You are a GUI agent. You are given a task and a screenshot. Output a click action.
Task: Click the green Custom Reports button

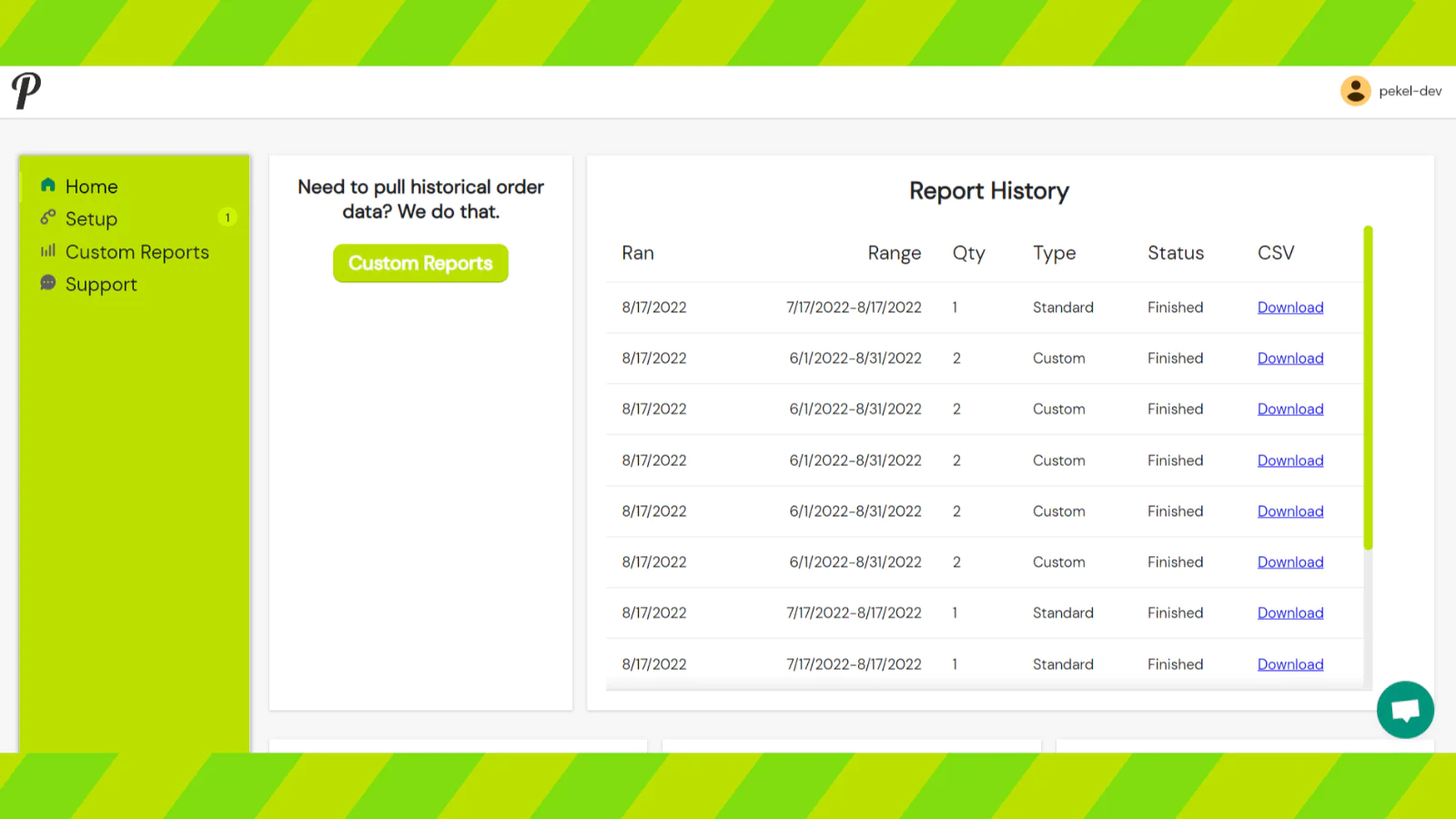click(420, 263)
